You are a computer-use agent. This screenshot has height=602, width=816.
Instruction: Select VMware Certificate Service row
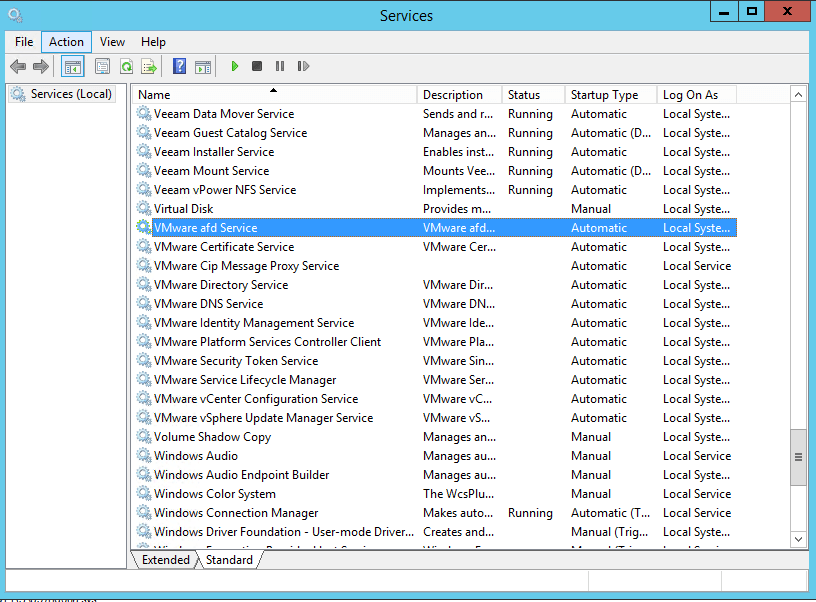435,247
